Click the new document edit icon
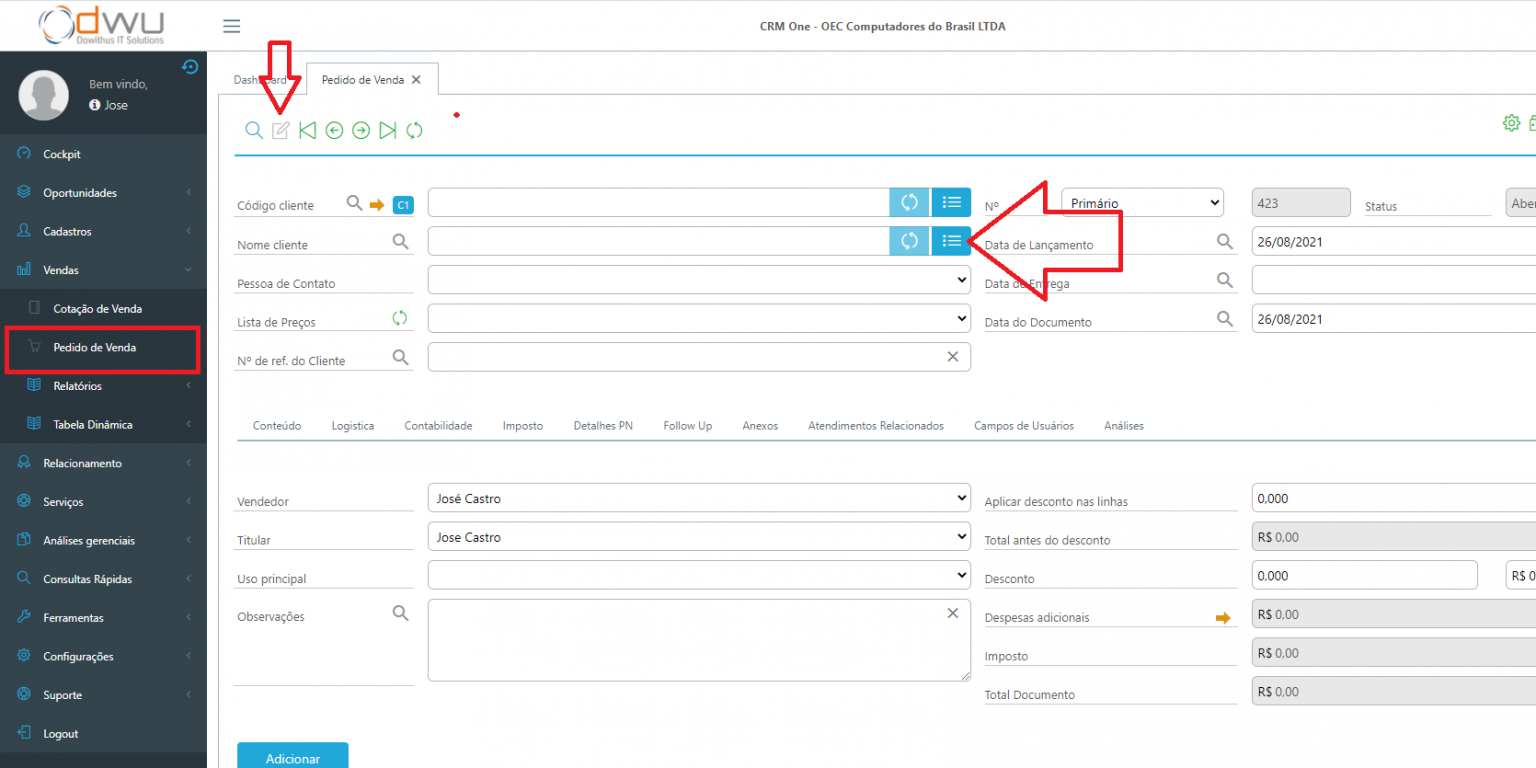 [x=281, y=130]
